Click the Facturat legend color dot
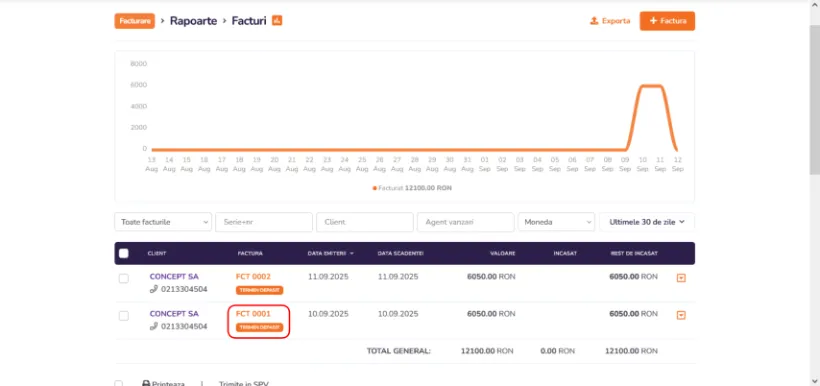This screenshot has width=820, height=386. point(374,188)
